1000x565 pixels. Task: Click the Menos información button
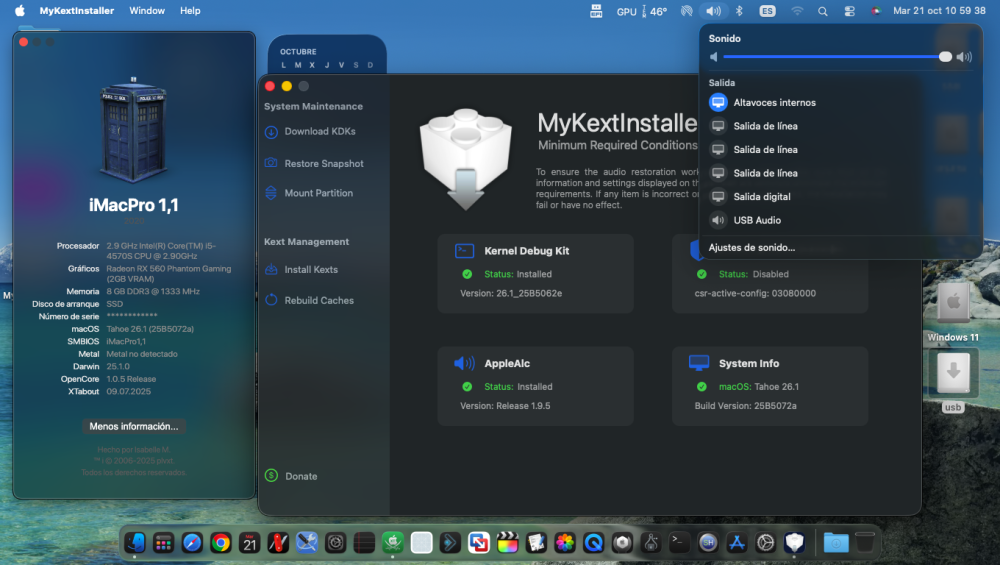tap(134, 426)
